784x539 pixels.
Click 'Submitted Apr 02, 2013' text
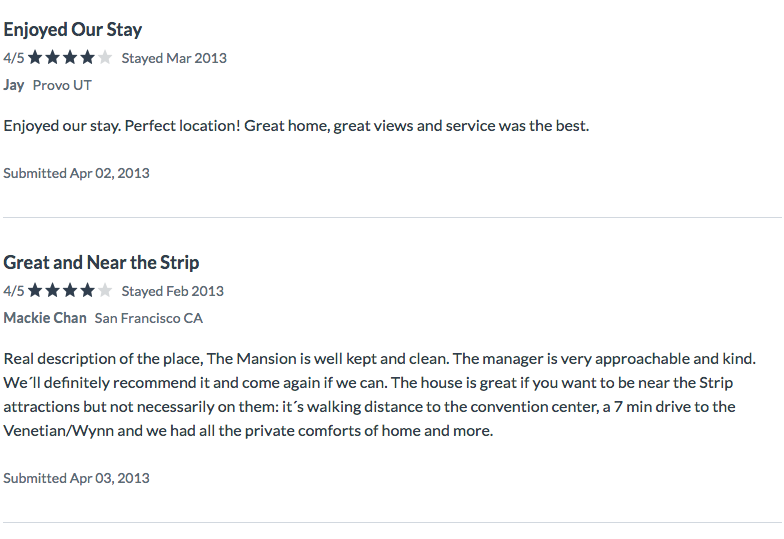(x=76, y=173)
